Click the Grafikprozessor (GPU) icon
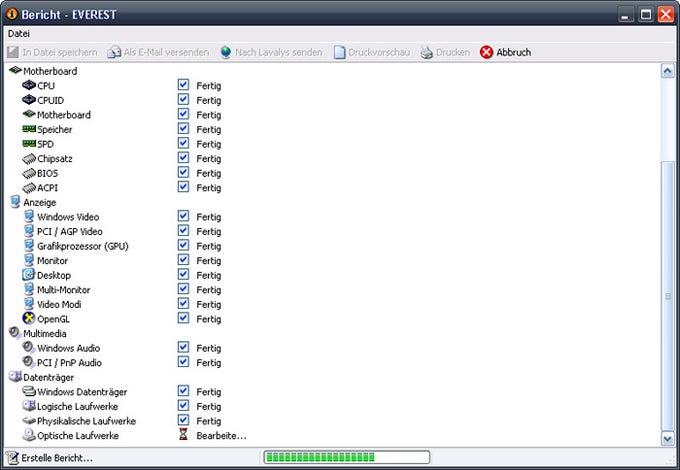This screenshot has width=680, height=470. pos(29,245)
